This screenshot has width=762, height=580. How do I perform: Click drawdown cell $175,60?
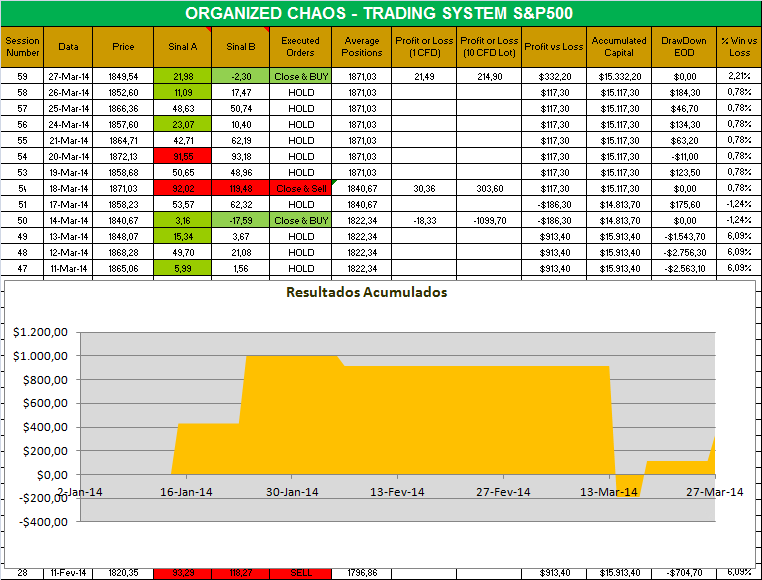tap(684, 205)
